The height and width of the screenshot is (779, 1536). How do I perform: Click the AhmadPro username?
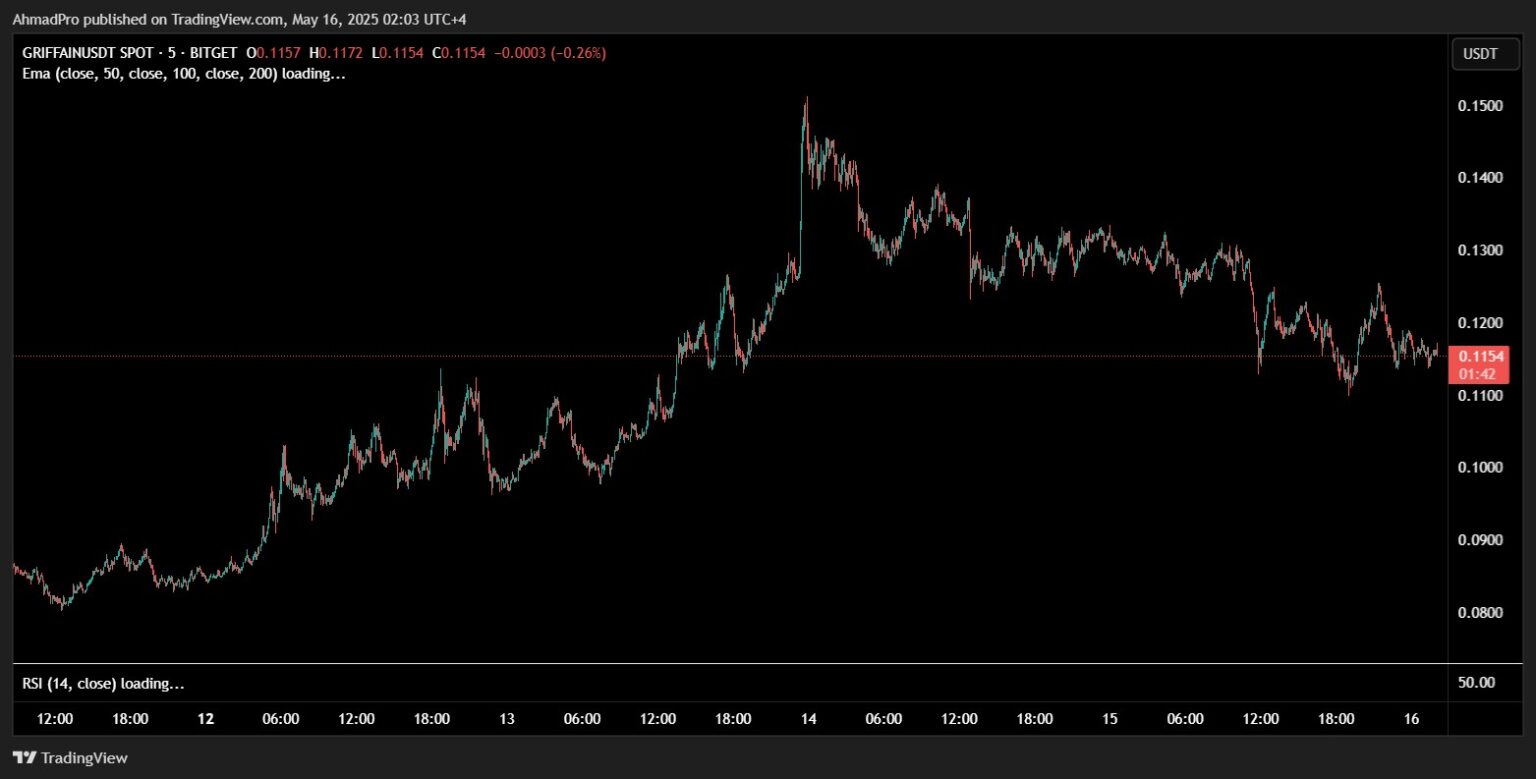click(x=45, y=19)
